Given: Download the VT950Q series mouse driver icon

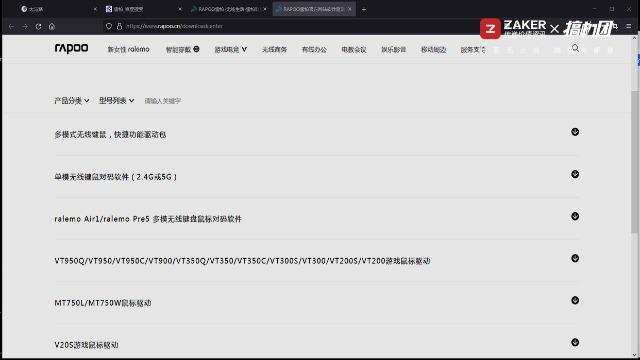Looking at the screenshot, I should [x=575, y=258].
